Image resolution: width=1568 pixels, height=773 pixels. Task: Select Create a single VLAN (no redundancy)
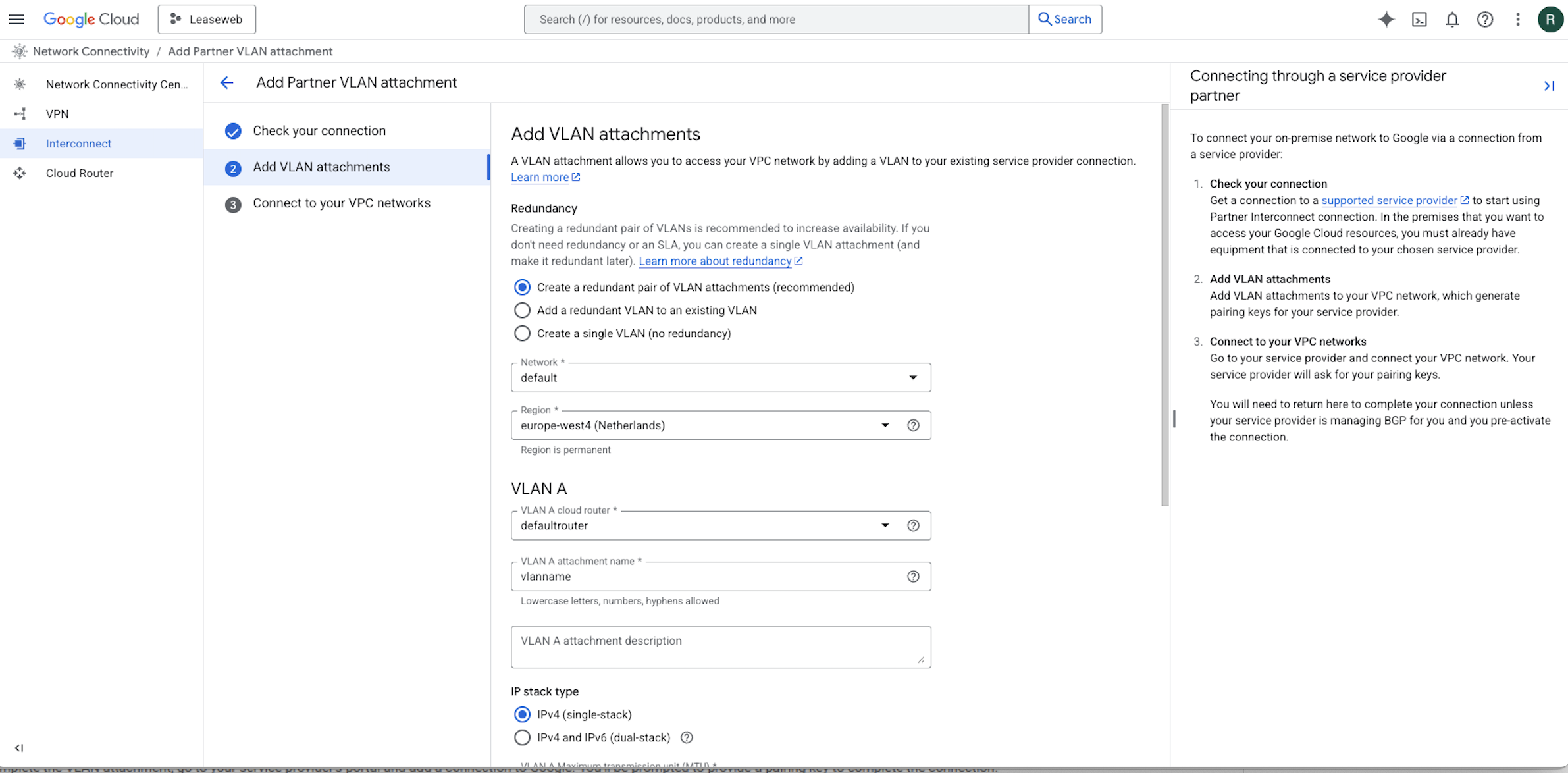(x=521, y=333)
